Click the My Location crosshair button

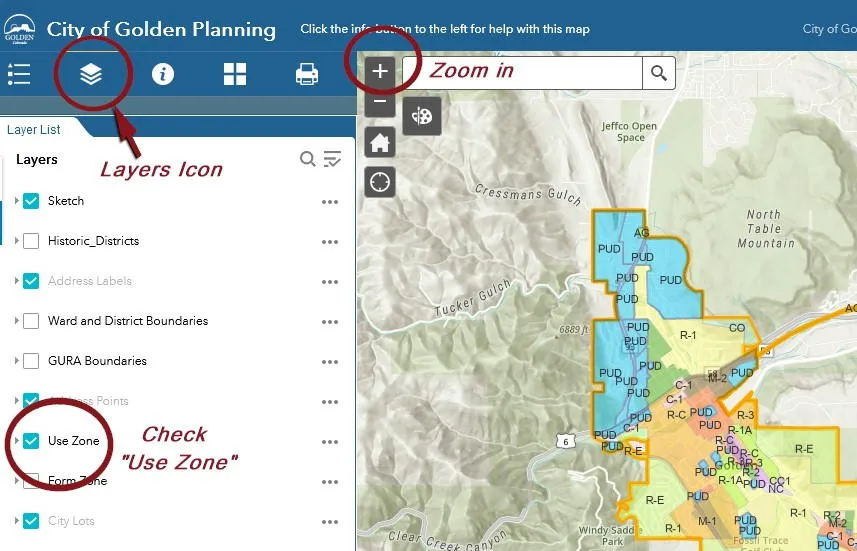click(x=380, y=182)
